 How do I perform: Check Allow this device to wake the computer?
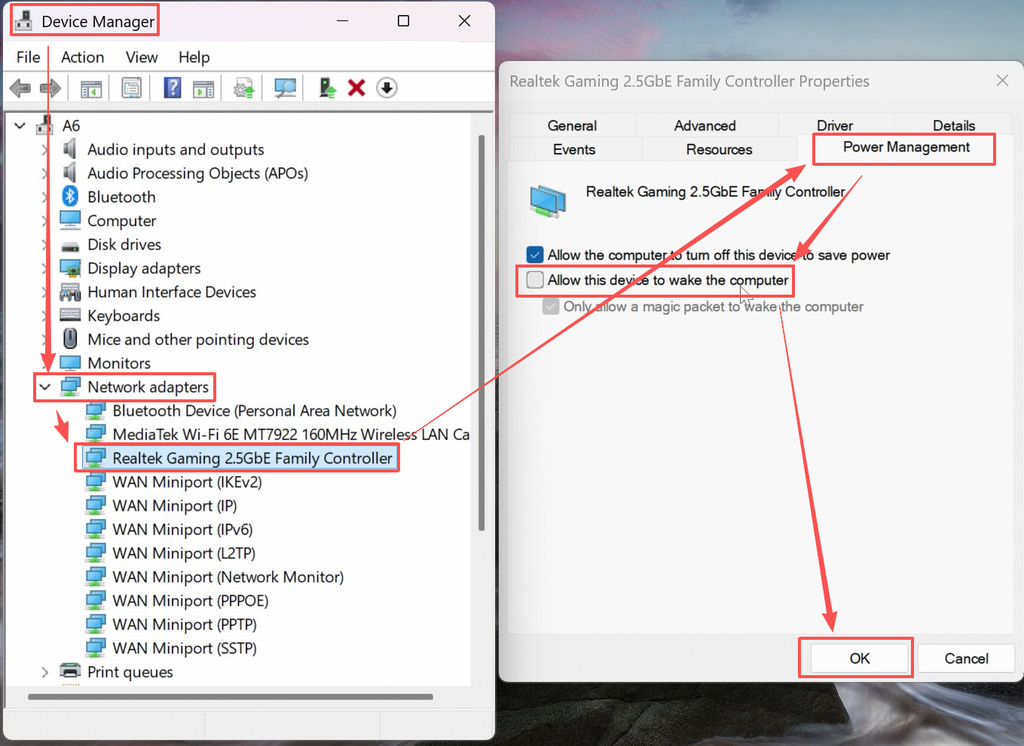pyautogui.click(x=535, y=280)
